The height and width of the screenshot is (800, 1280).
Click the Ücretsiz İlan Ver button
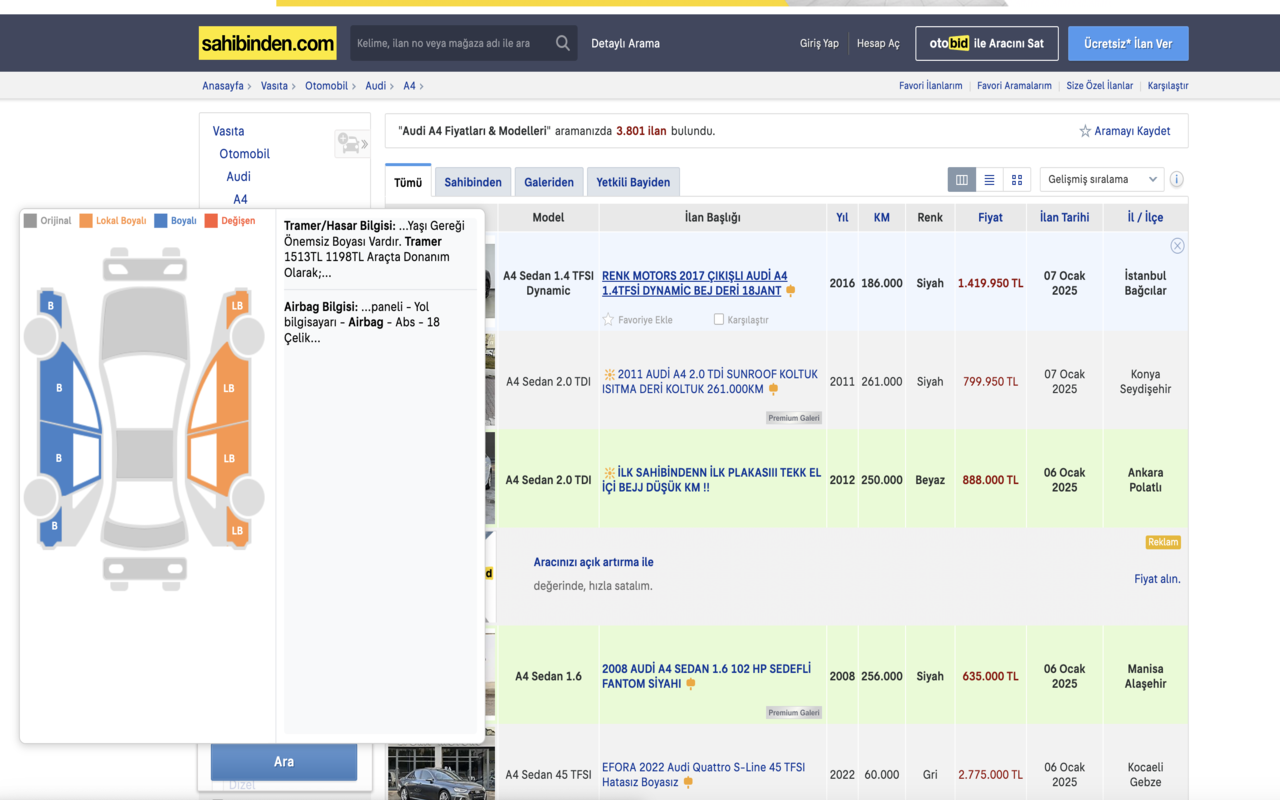point(1127,44)
